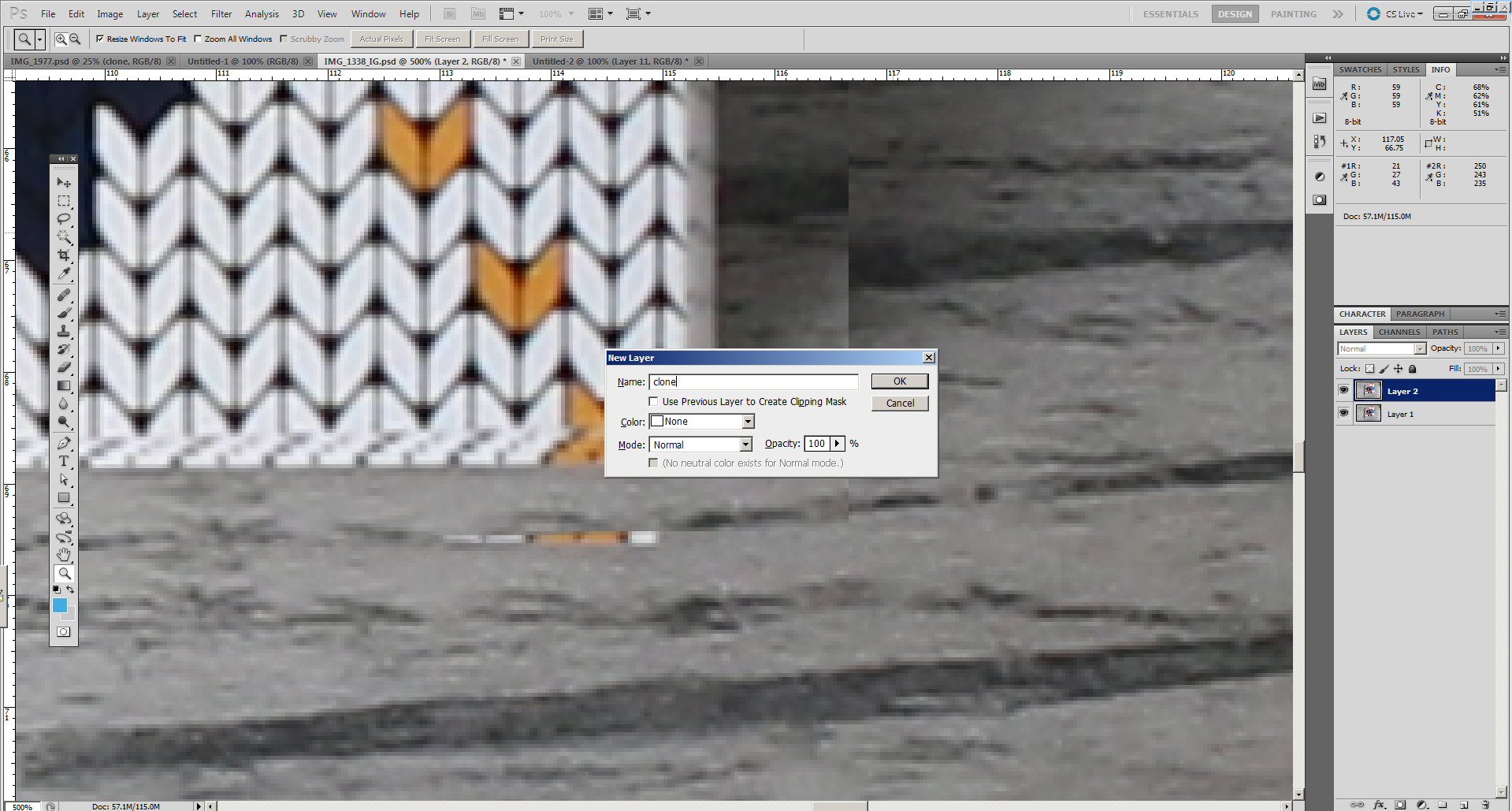Select the Rectangular Marquee tool

click(x=64, y=201)
